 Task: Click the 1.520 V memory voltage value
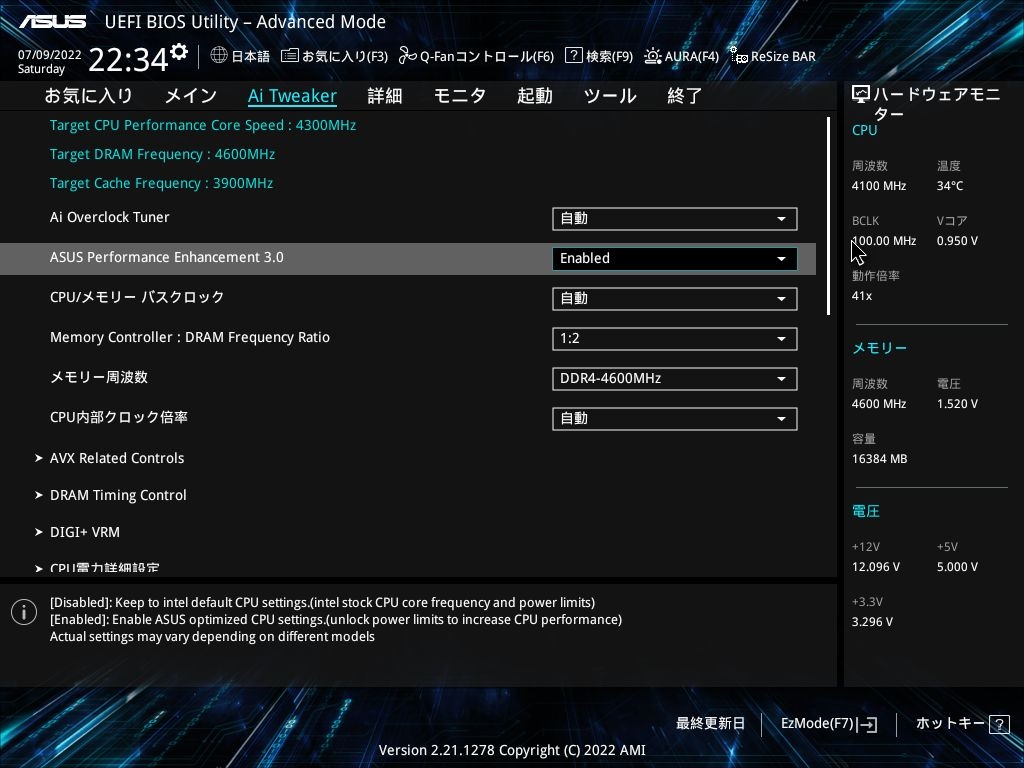coord(957,404)
